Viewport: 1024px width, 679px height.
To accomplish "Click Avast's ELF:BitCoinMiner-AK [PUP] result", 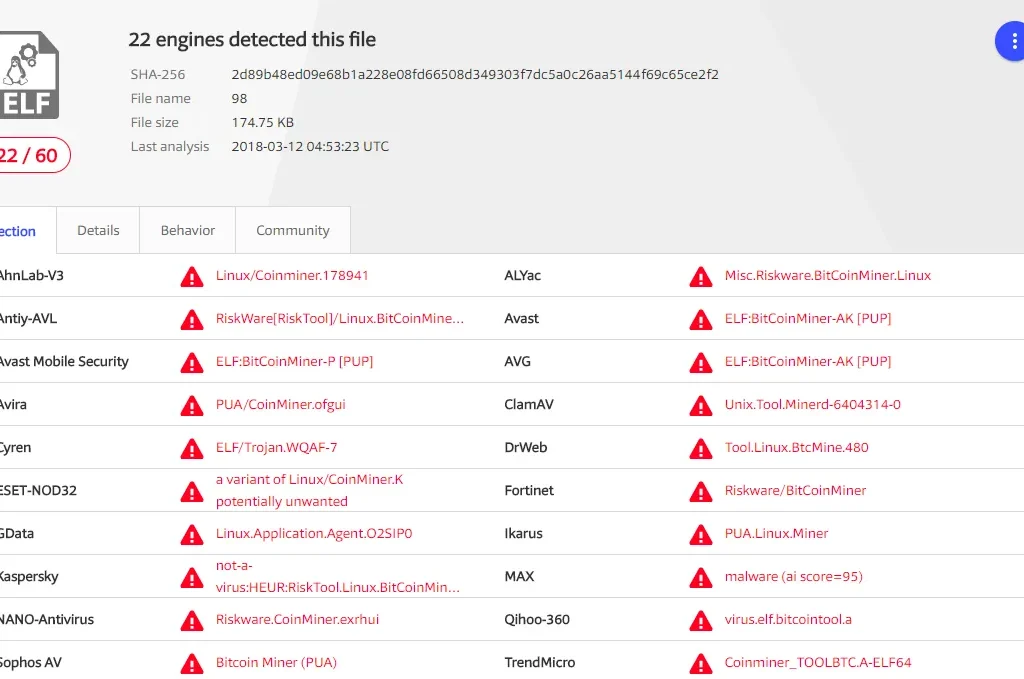I will click(x=808, y=319).
